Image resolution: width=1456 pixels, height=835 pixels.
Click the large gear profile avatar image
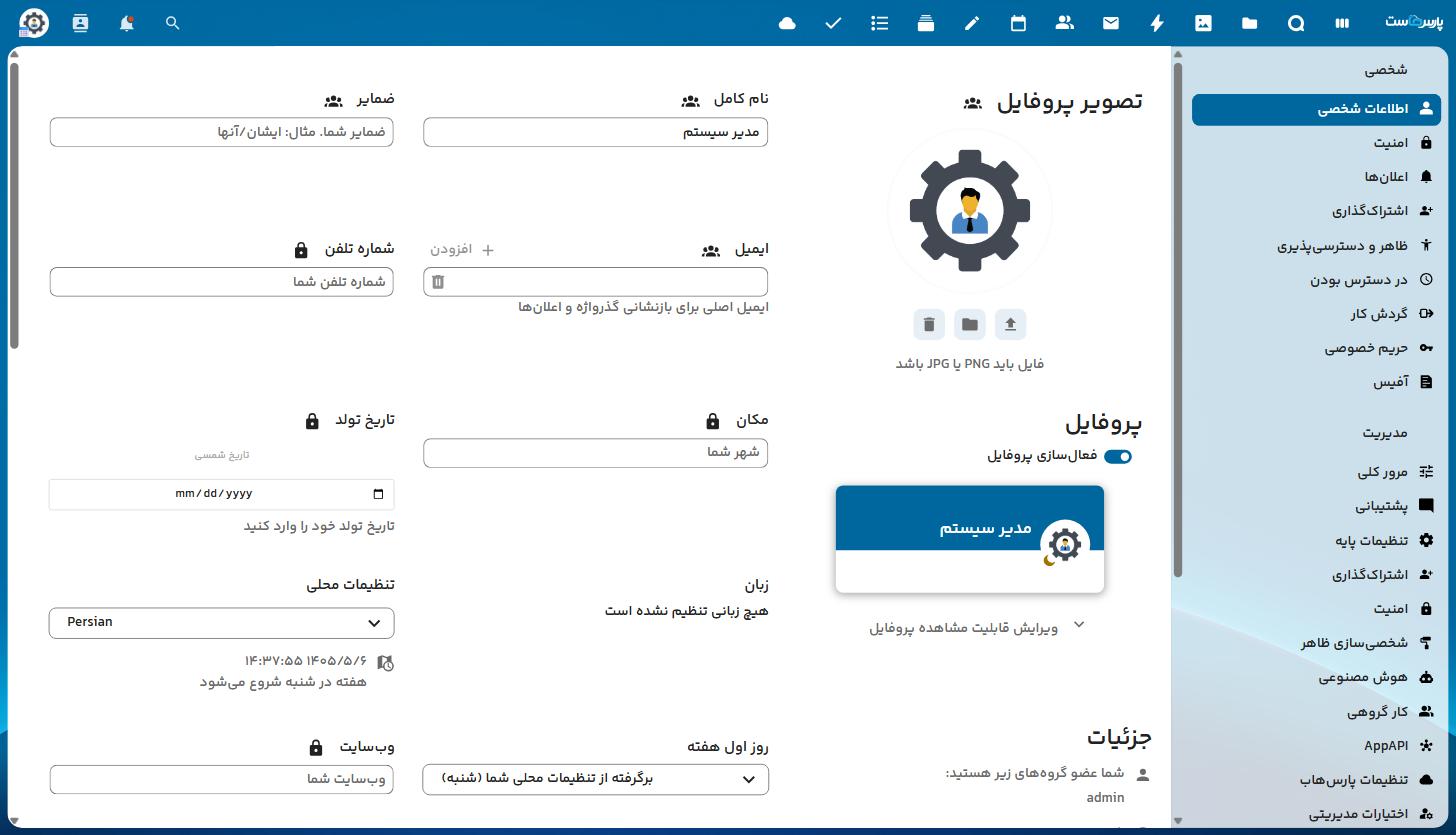969,210
